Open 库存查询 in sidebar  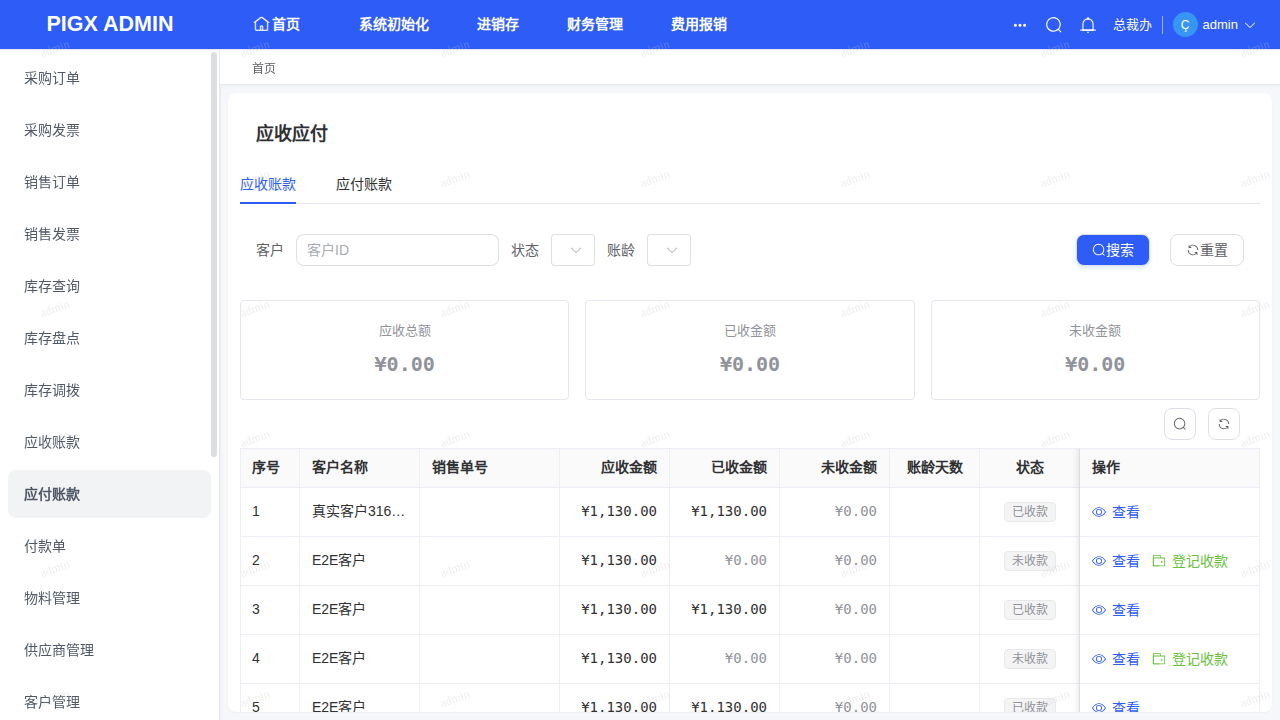point(109,286)
